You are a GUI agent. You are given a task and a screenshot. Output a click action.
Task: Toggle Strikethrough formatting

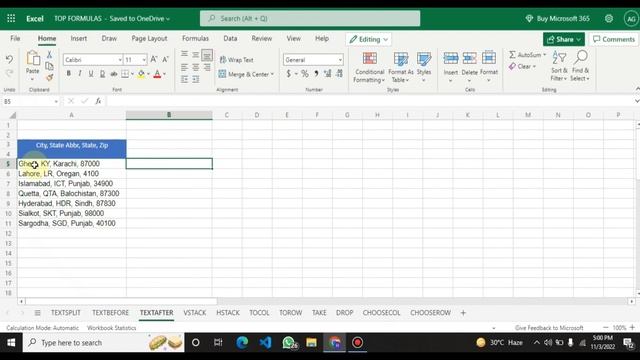(113, 74)
